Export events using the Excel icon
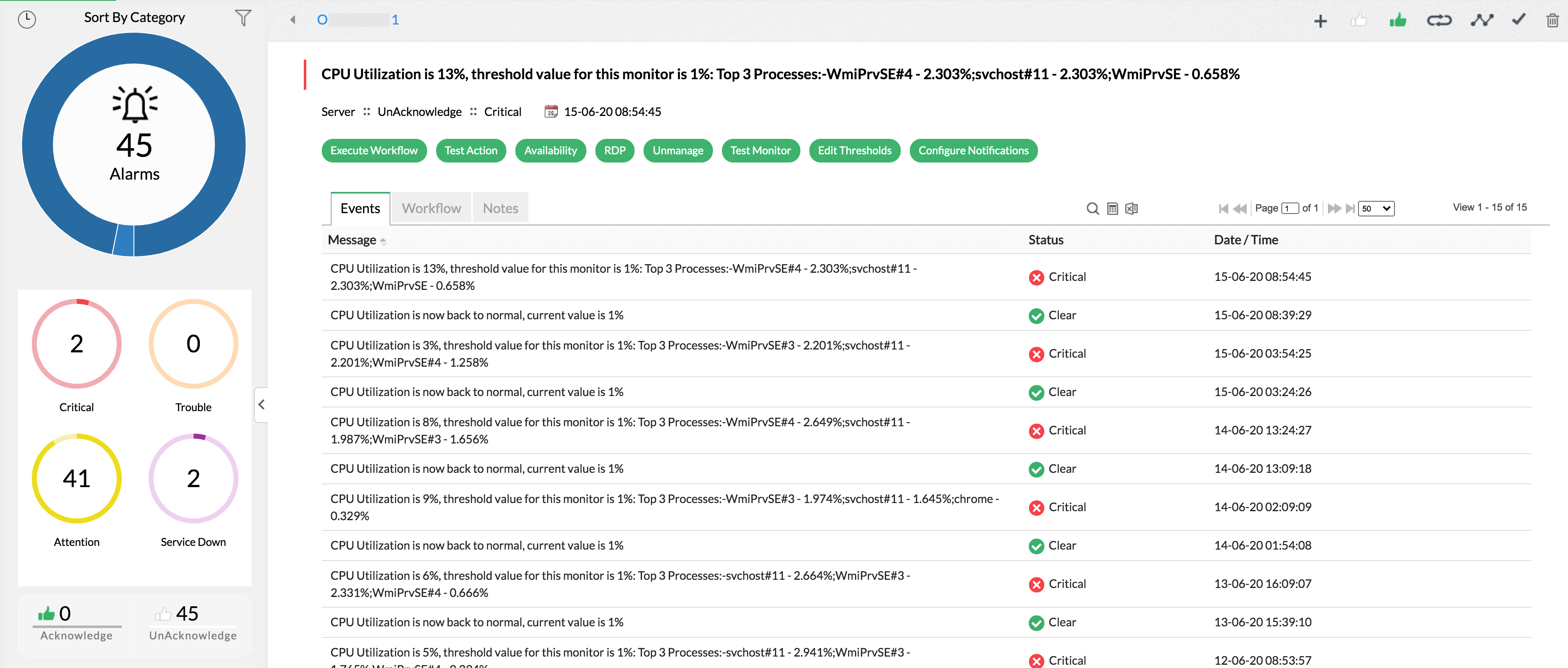 [x=1131, y=208]
